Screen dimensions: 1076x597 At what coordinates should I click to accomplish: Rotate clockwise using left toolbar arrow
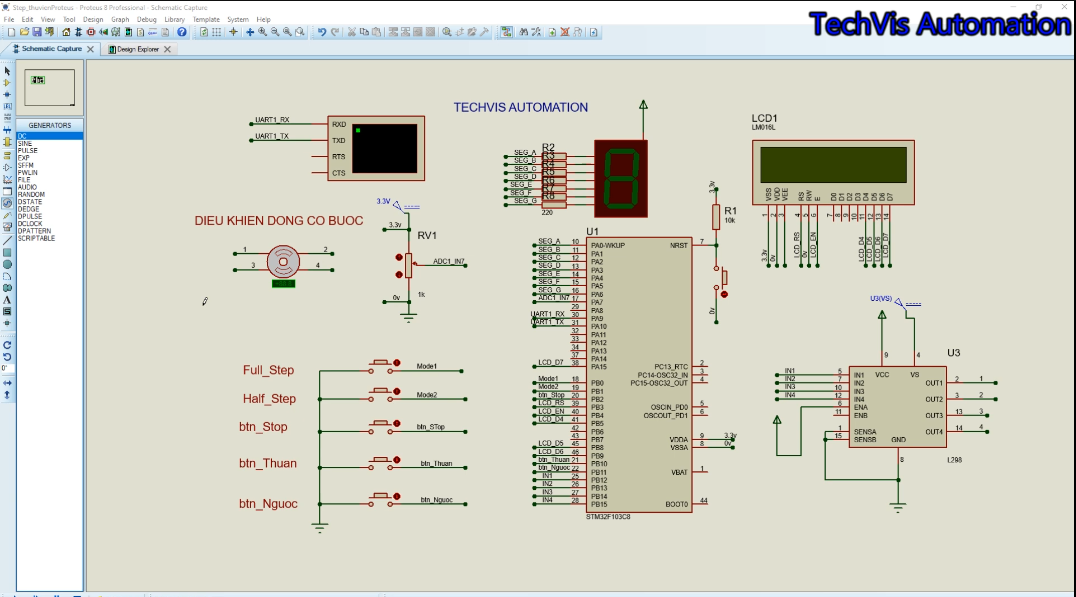[7, 345]
